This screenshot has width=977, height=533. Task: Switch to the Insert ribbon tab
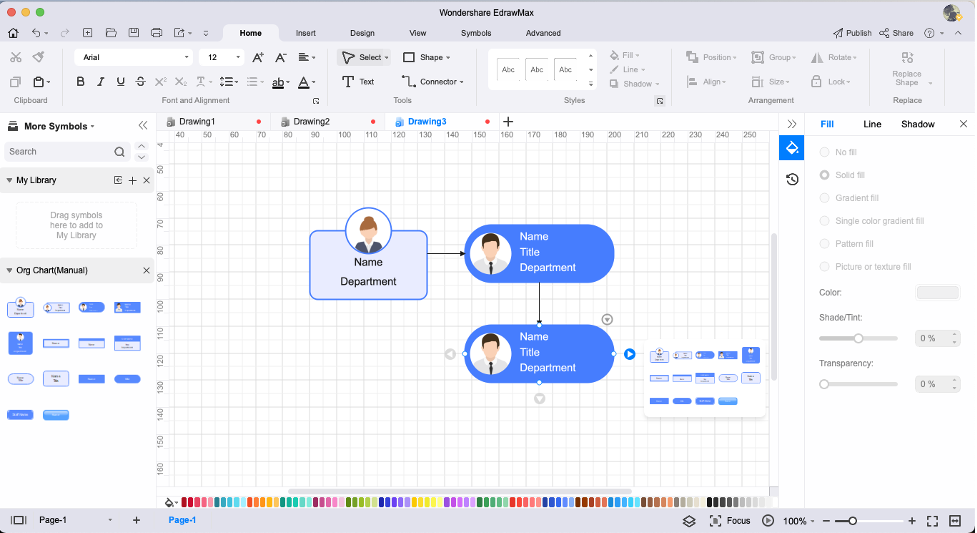click(x=305, y=33)
